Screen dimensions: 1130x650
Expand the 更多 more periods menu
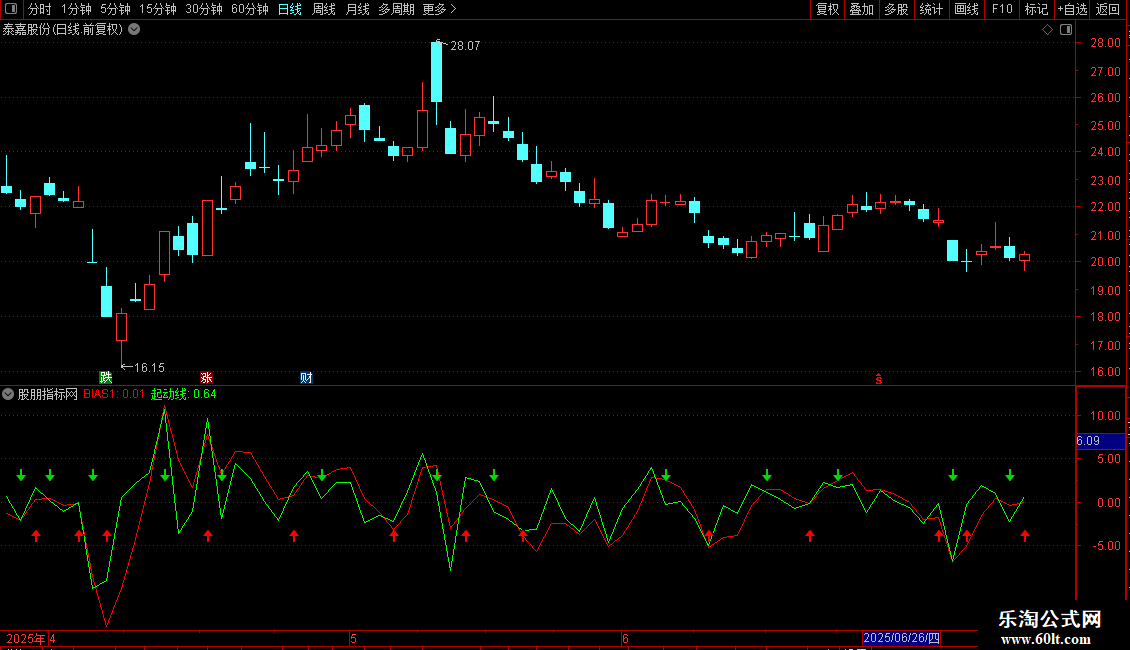pos(439,9)
